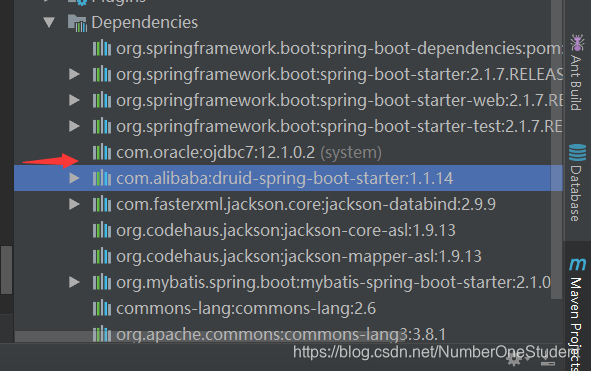Select the Dependencies tree label

[x=144, y=22]
